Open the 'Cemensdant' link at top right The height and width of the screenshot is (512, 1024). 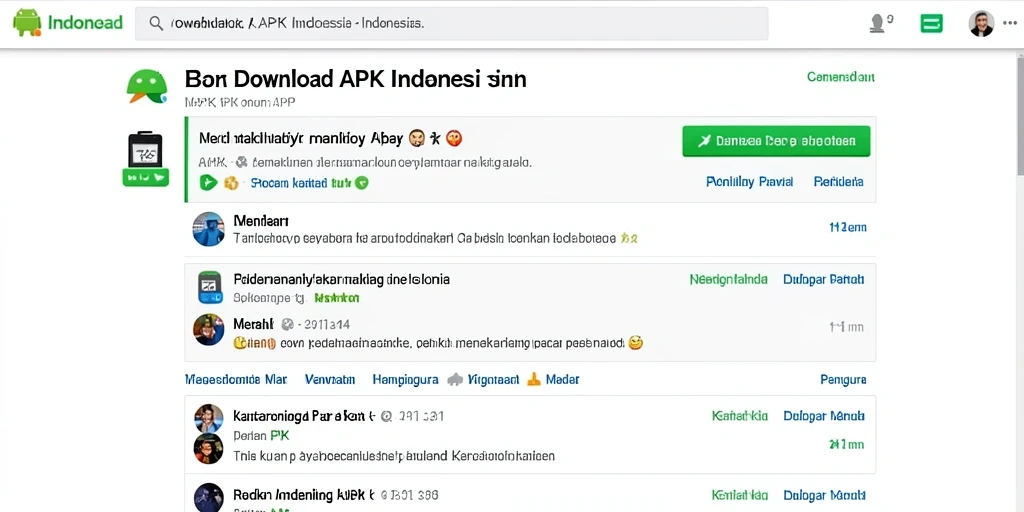(x=840, y=77)
